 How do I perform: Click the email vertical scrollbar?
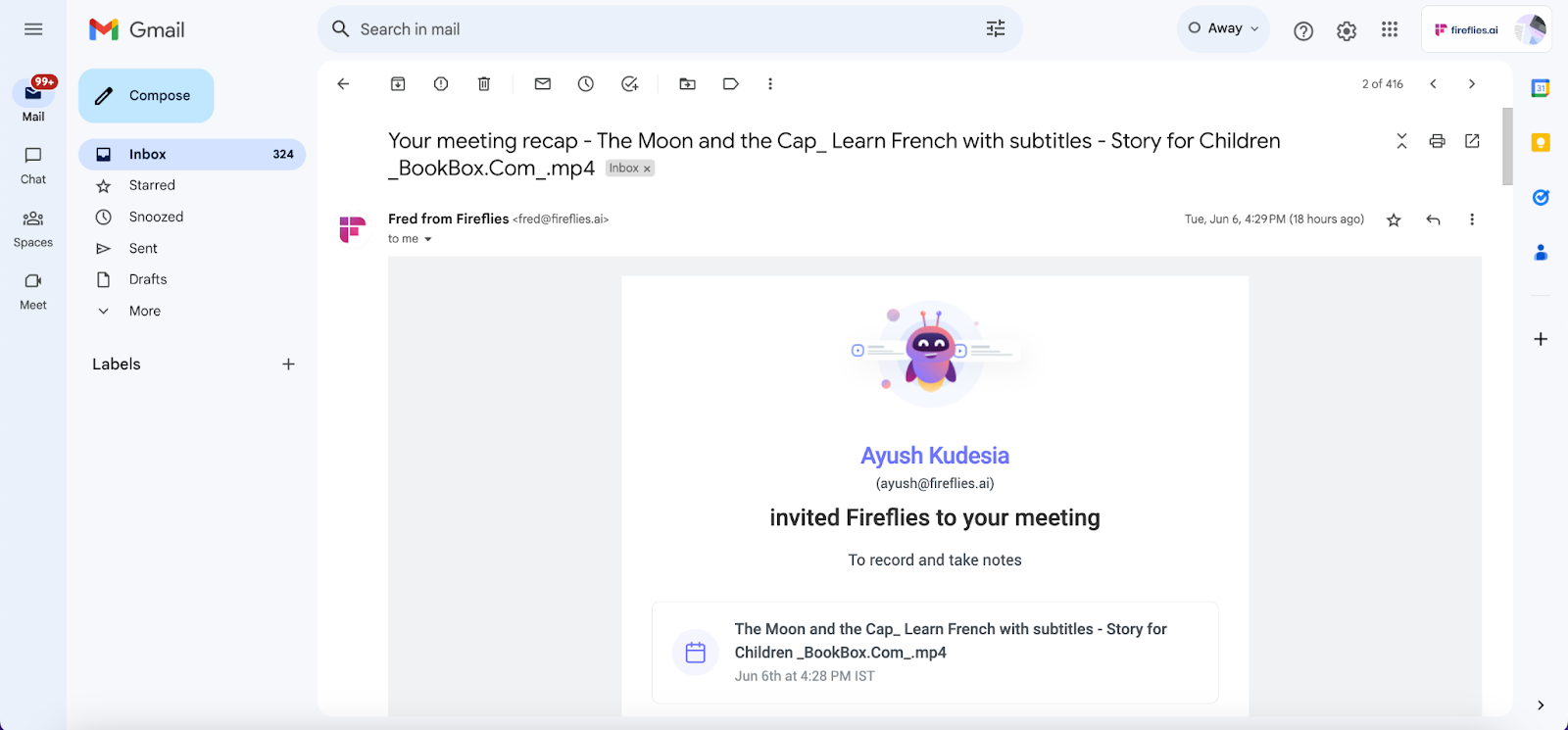(x=1507, y=146)
